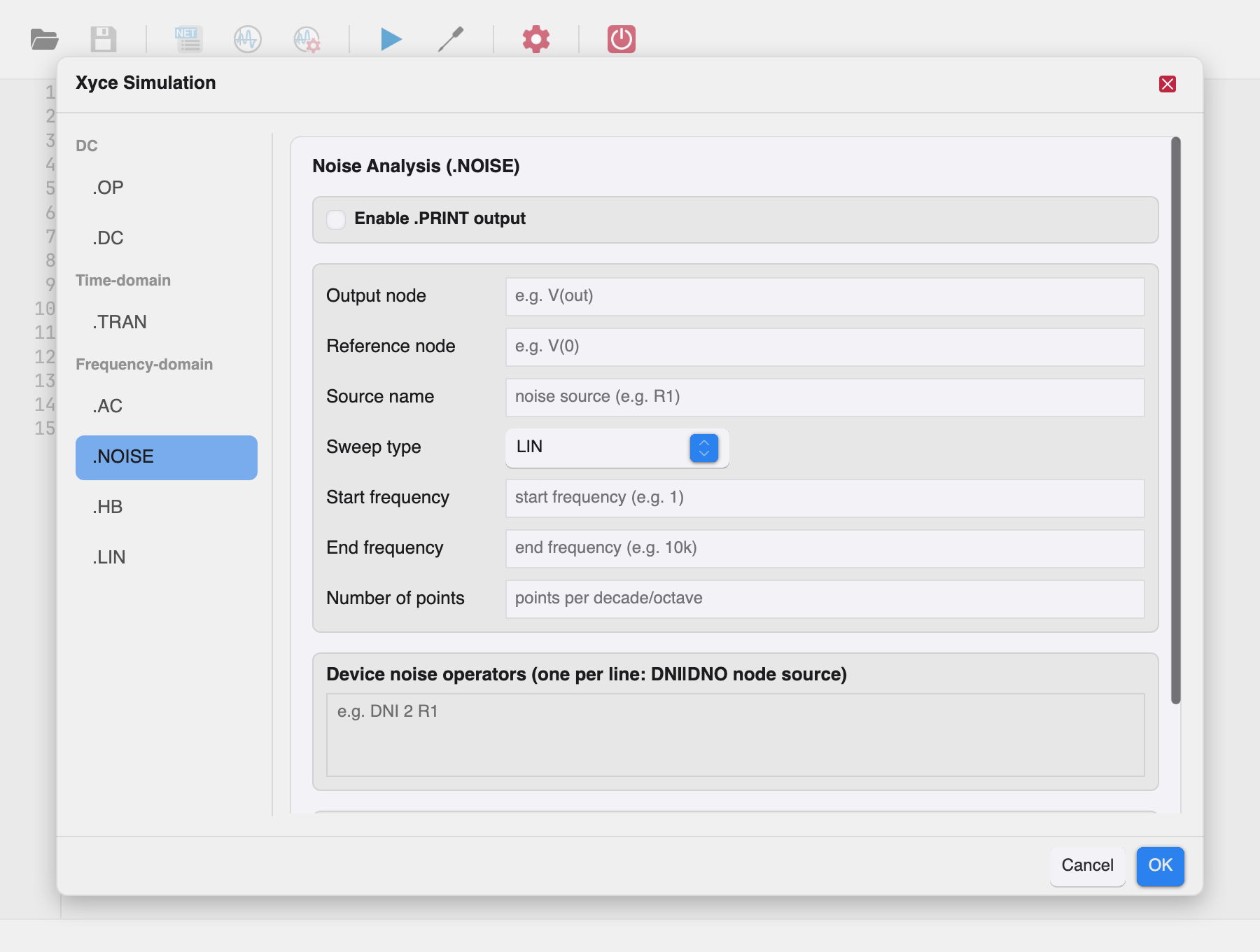Open the waveform viewer icon
Image resolution: width=1260 pixels, height=952 pixels.
point(248,39)
